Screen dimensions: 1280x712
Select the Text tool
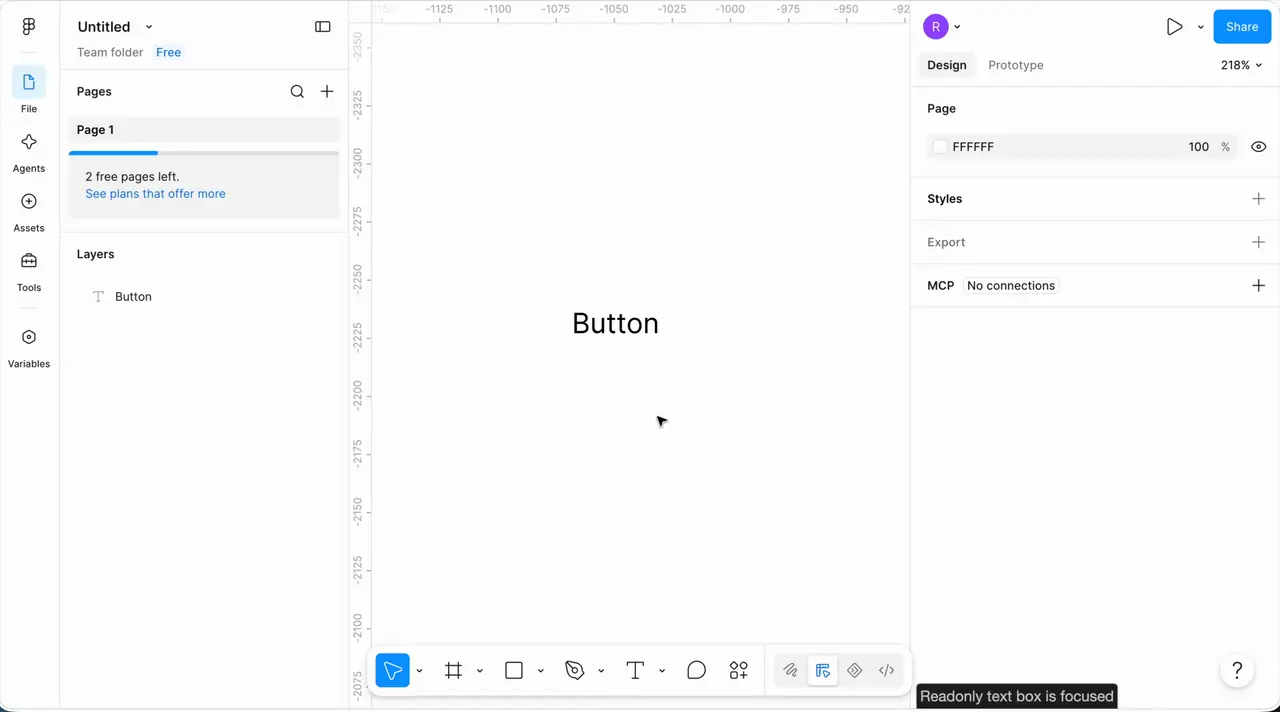[635, 670]
